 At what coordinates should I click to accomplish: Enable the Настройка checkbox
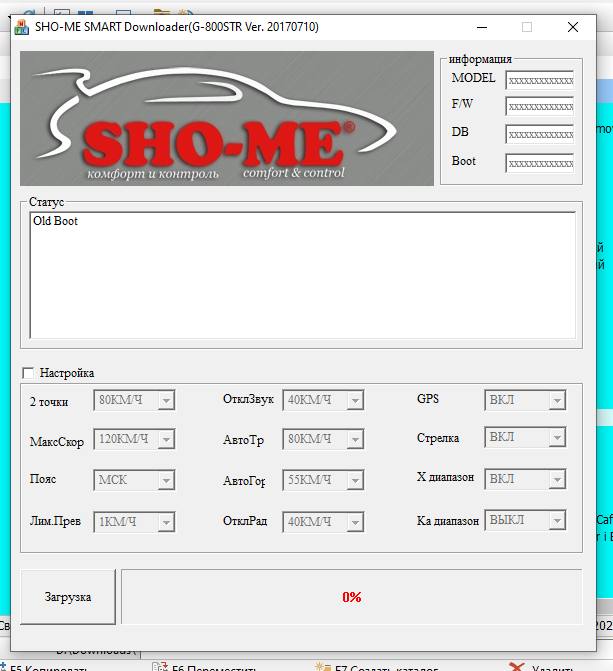28,373
